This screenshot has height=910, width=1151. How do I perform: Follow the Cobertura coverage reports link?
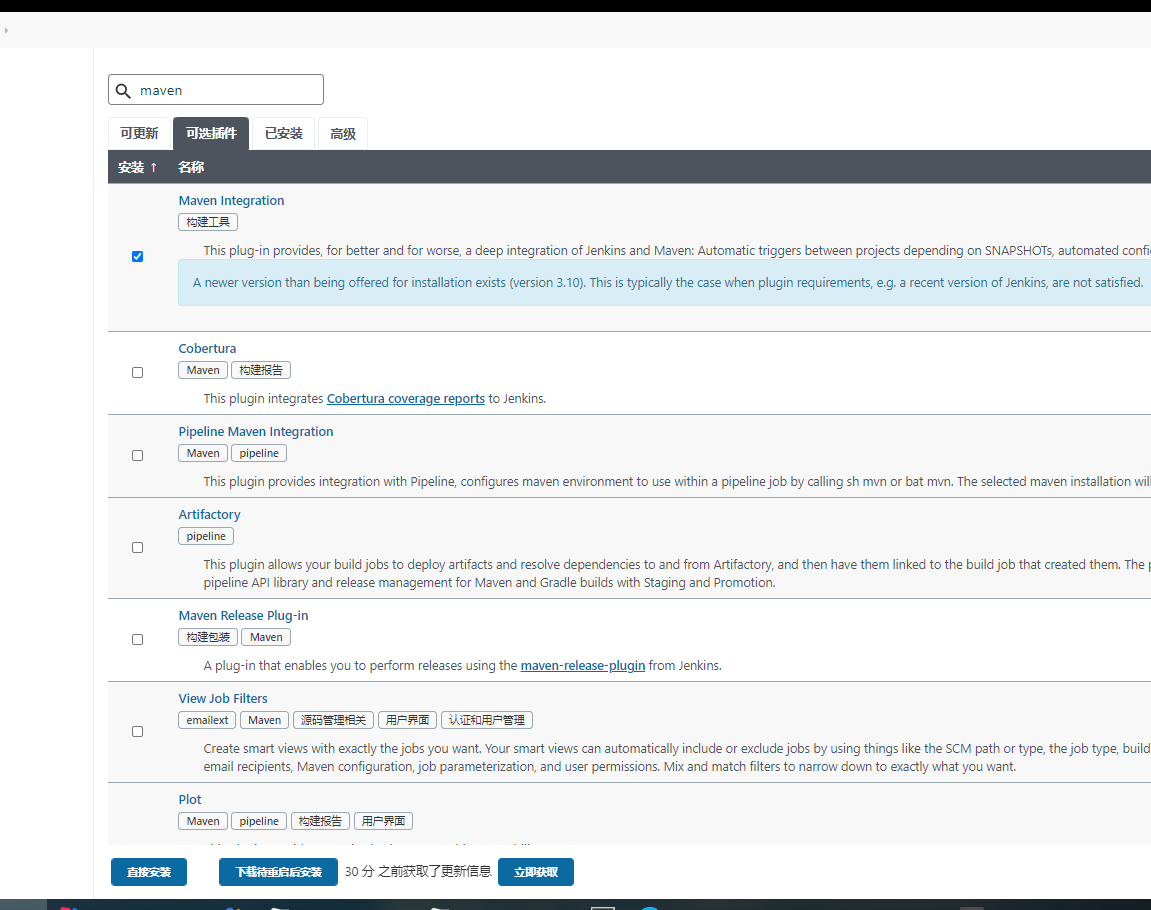pyautogui.click(x=406, y=398)
